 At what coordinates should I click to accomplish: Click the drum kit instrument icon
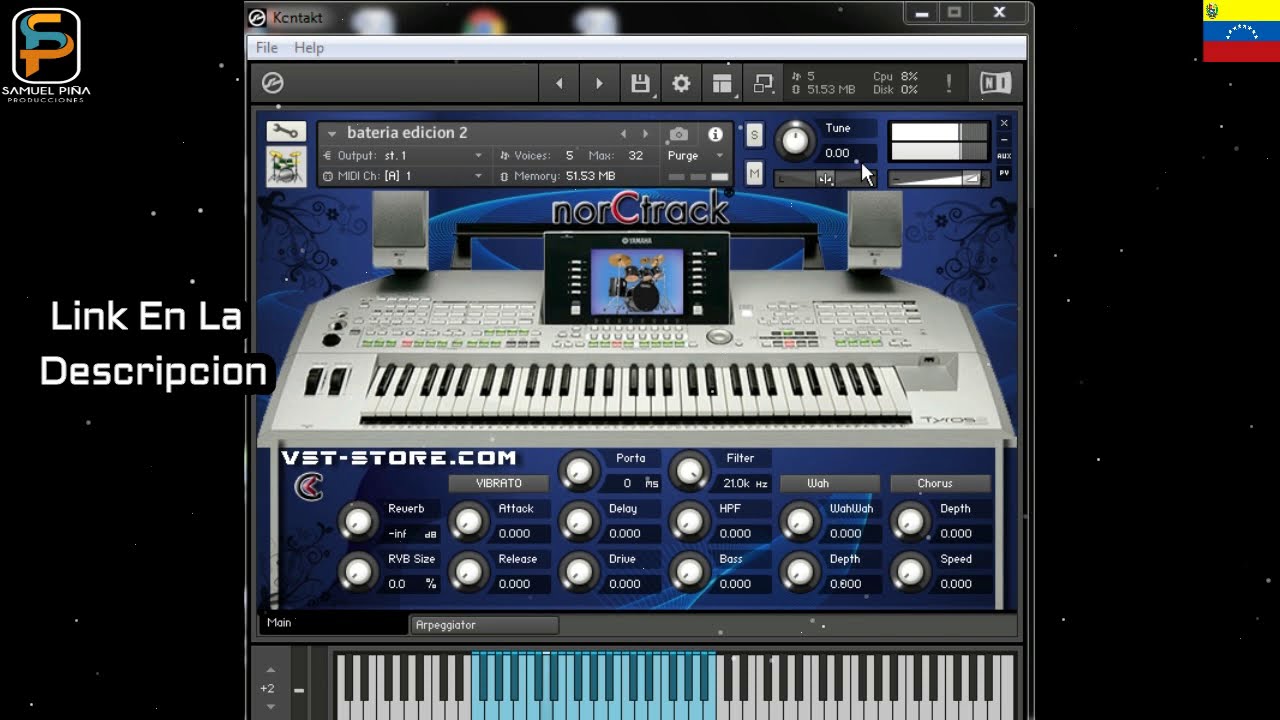tap(286, 167)
